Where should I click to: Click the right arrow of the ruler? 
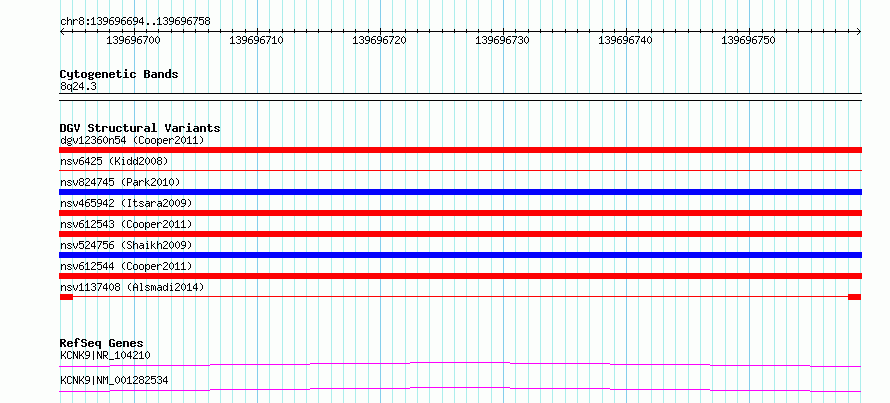click(x=859, y=32)
